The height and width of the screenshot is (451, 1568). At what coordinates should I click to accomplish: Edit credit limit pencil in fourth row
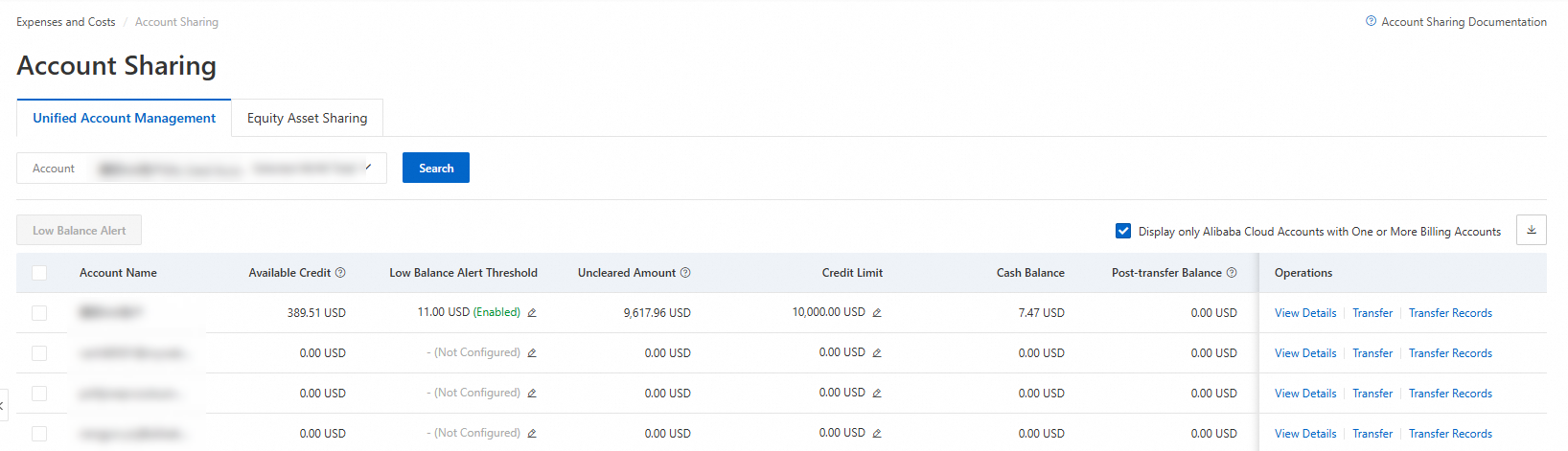[x=877, y=434]
